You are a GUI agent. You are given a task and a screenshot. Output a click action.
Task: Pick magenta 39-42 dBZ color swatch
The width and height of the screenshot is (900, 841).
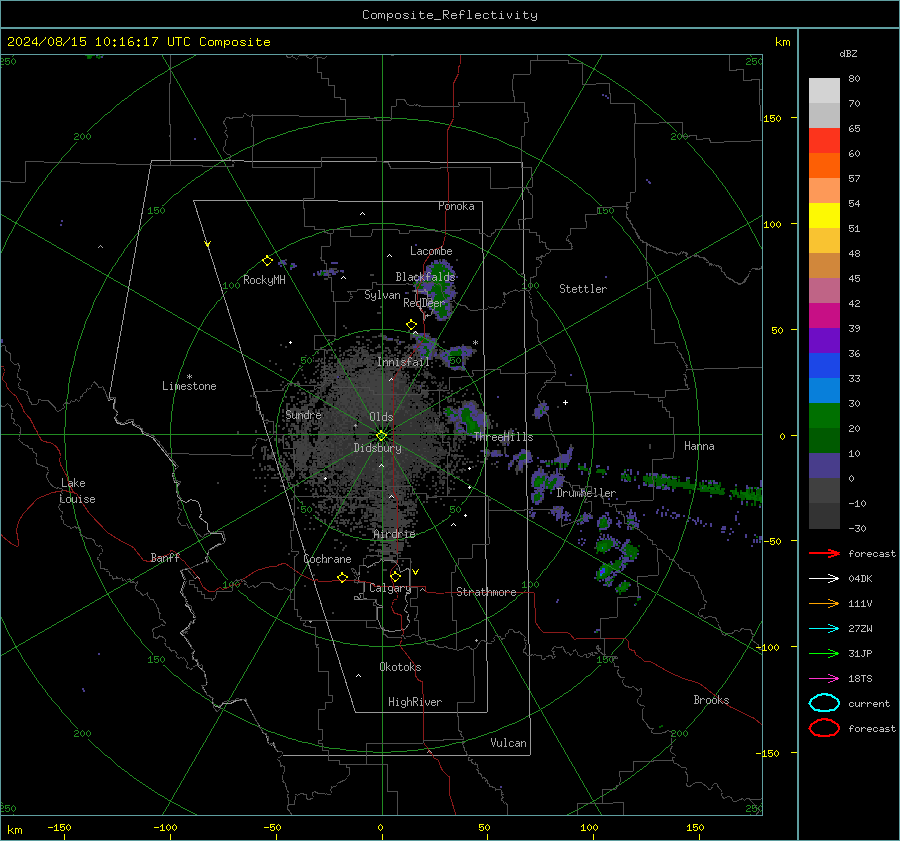click(x=824, y=315)
